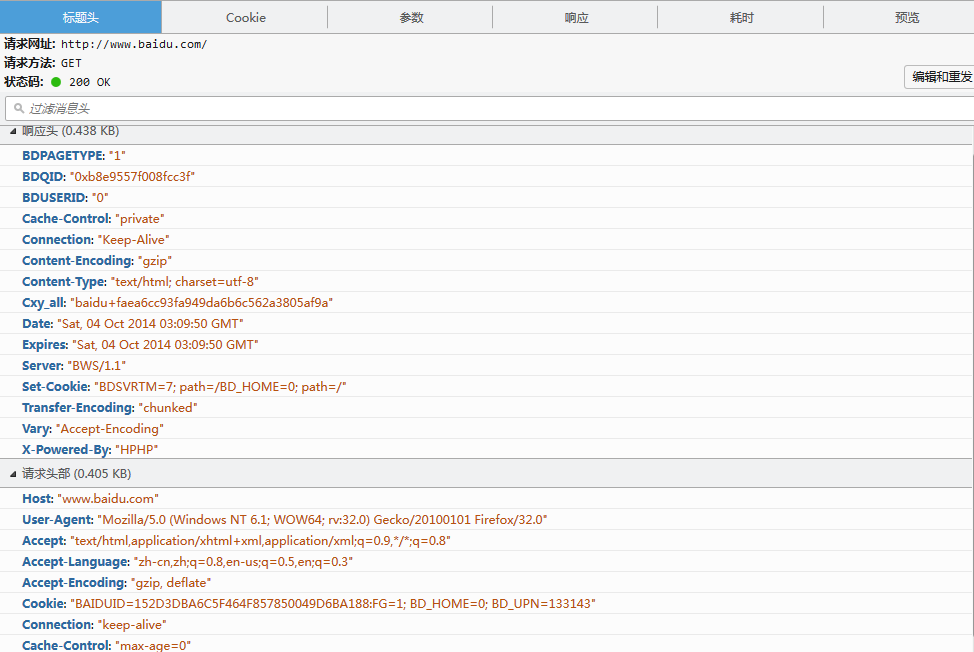974x652 pixels.
Task: Select the Accept-Encoding "gzip, deflate" row
Action: point(486,582)
